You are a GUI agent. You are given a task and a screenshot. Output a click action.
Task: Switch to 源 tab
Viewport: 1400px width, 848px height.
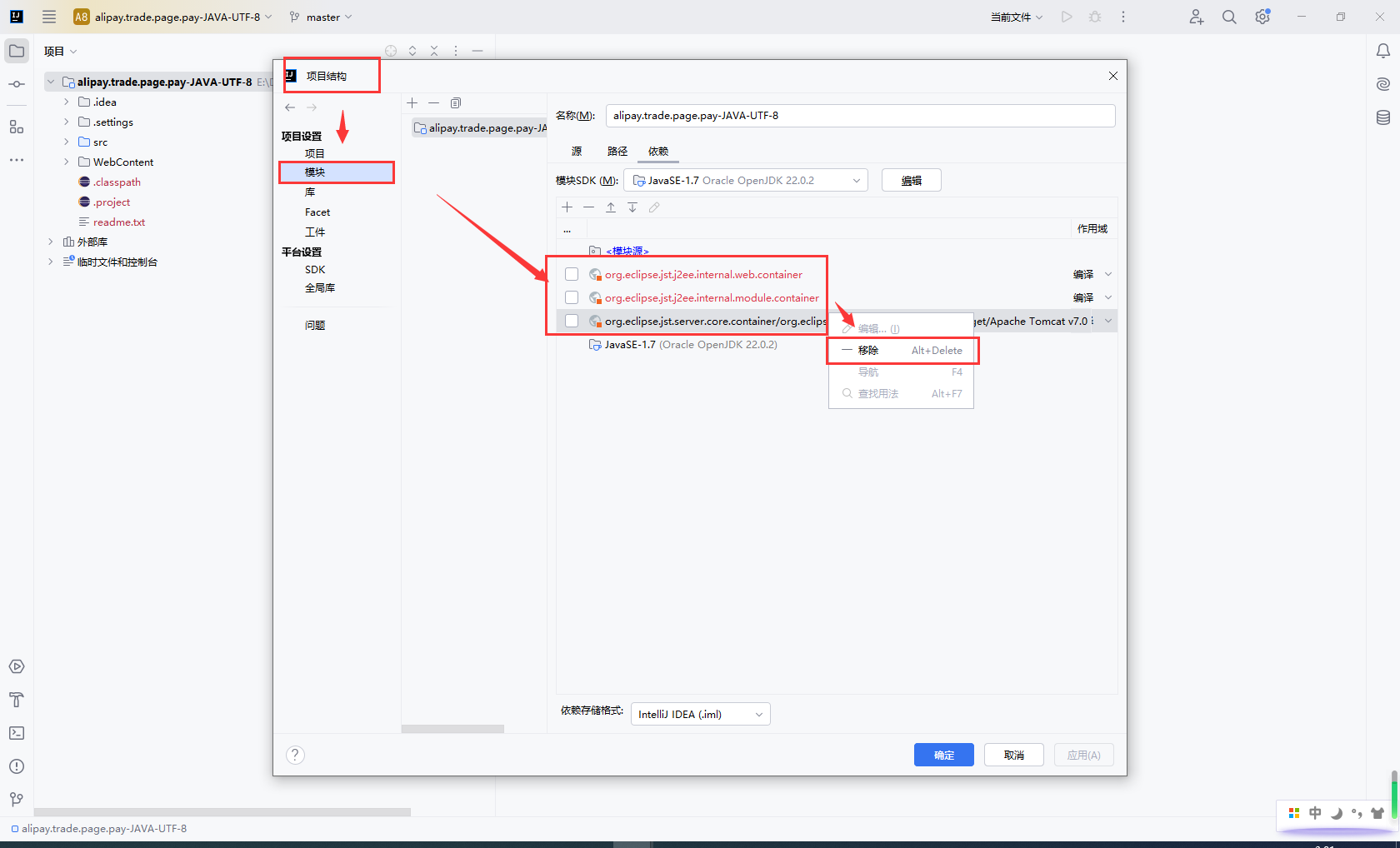point(577,151)
